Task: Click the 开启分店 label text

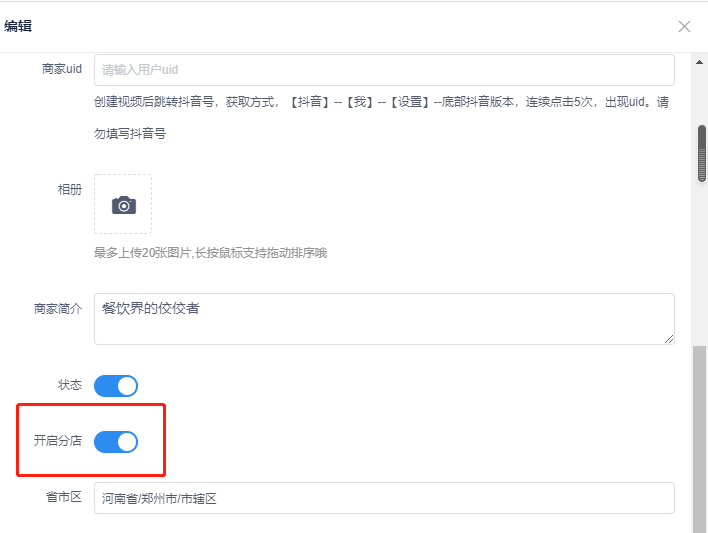Action: 58,441
